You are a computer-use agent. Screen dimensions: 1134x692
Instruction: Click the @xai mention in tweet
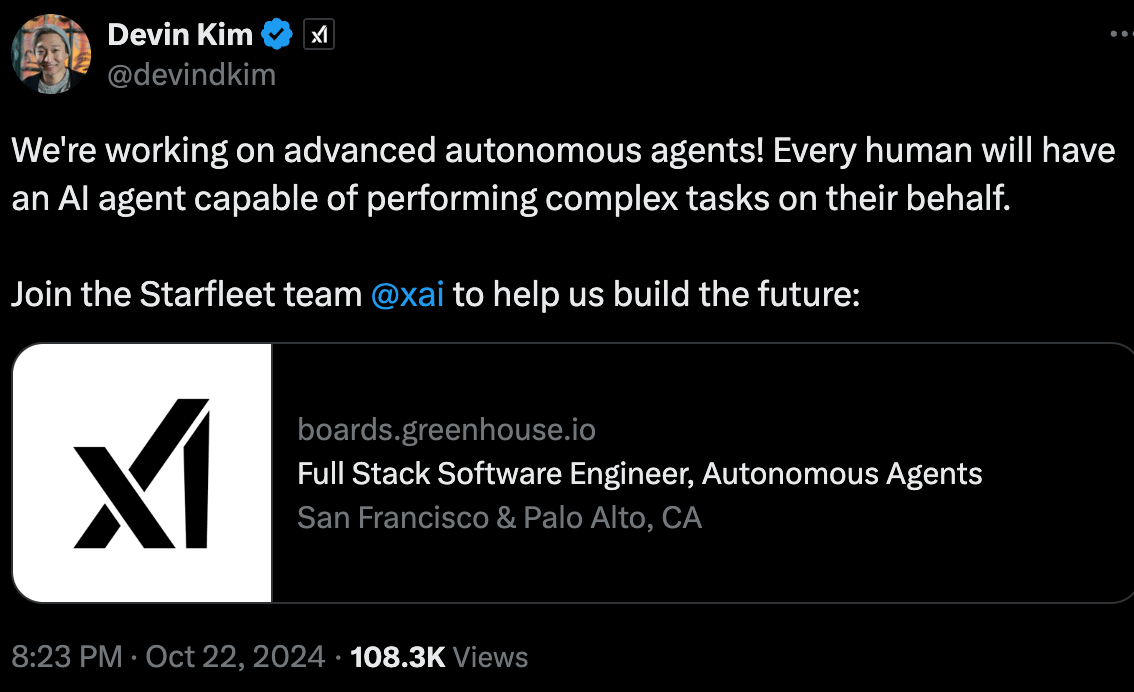[x=407, y=295]
